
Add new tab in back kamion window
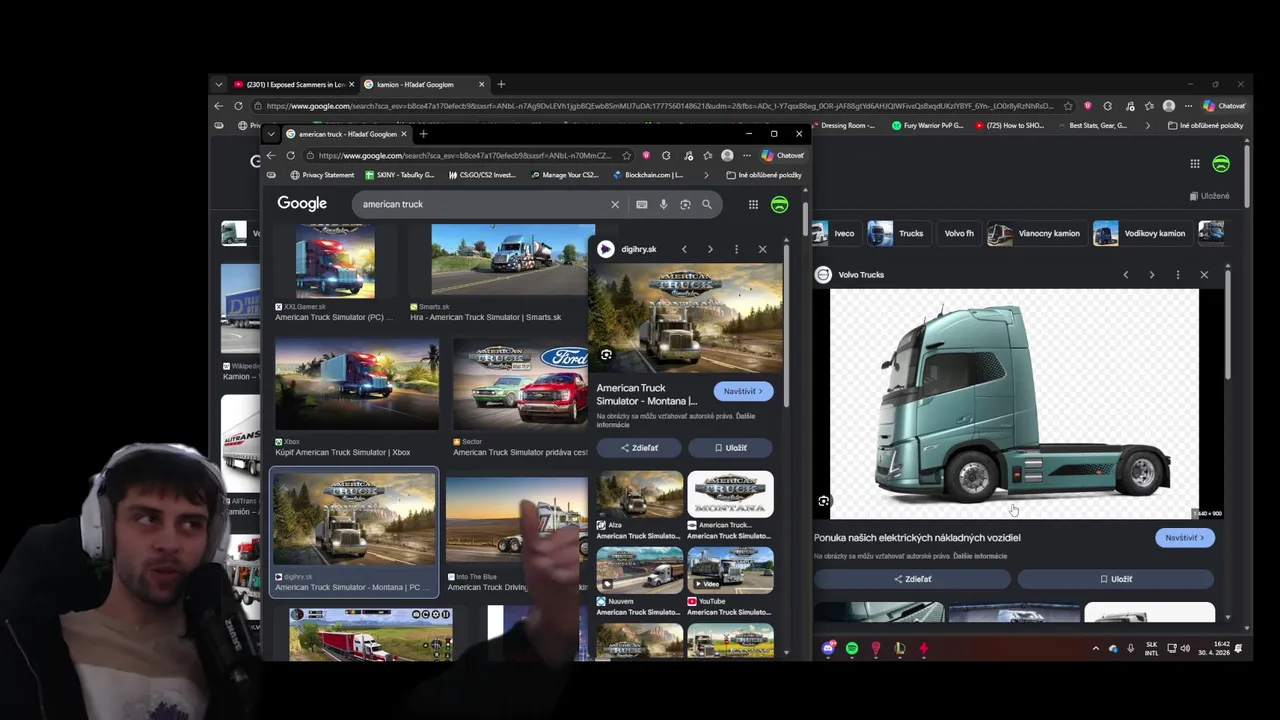click(501, 84)
